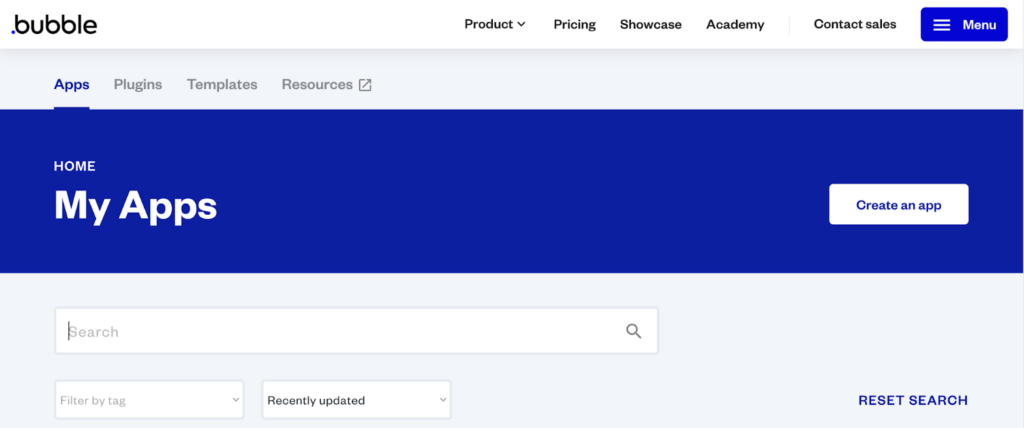Screen dimensions: 1024x428
Task: Click the bubble logo
Action: tap(54, 25)
